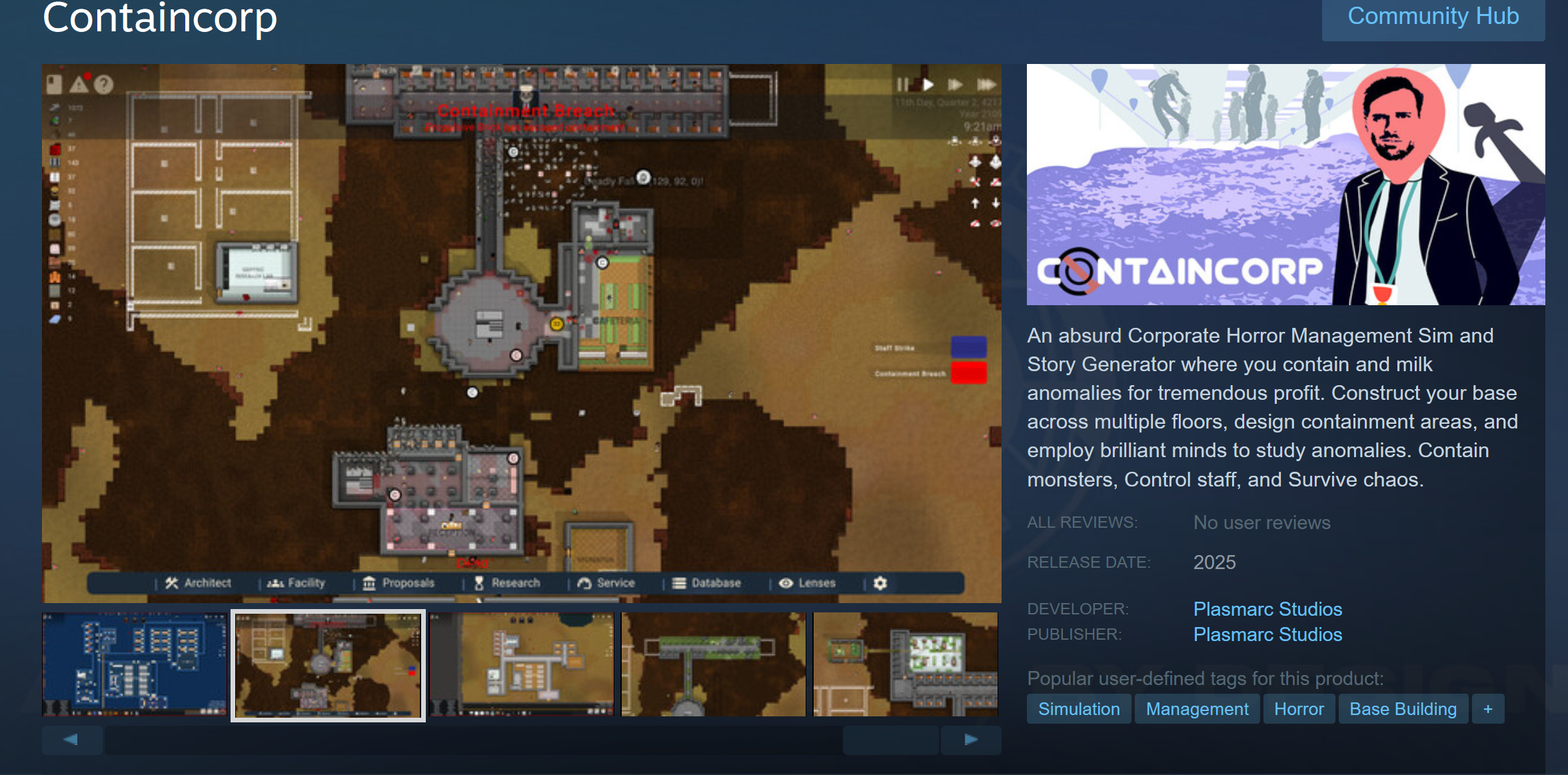Click the 'PUBLISHER:' label
This screenshot has width=1568, height=775.
click(1074, 634)
